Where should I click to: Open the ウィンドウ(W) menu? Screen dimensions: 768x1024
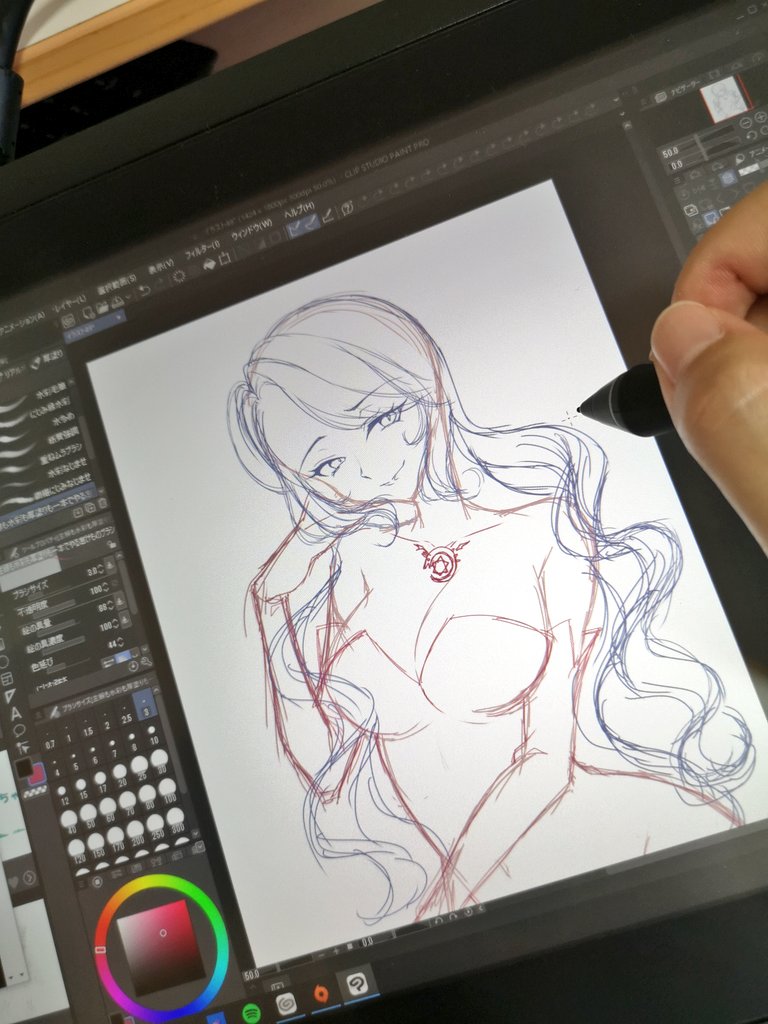[252, 231]
